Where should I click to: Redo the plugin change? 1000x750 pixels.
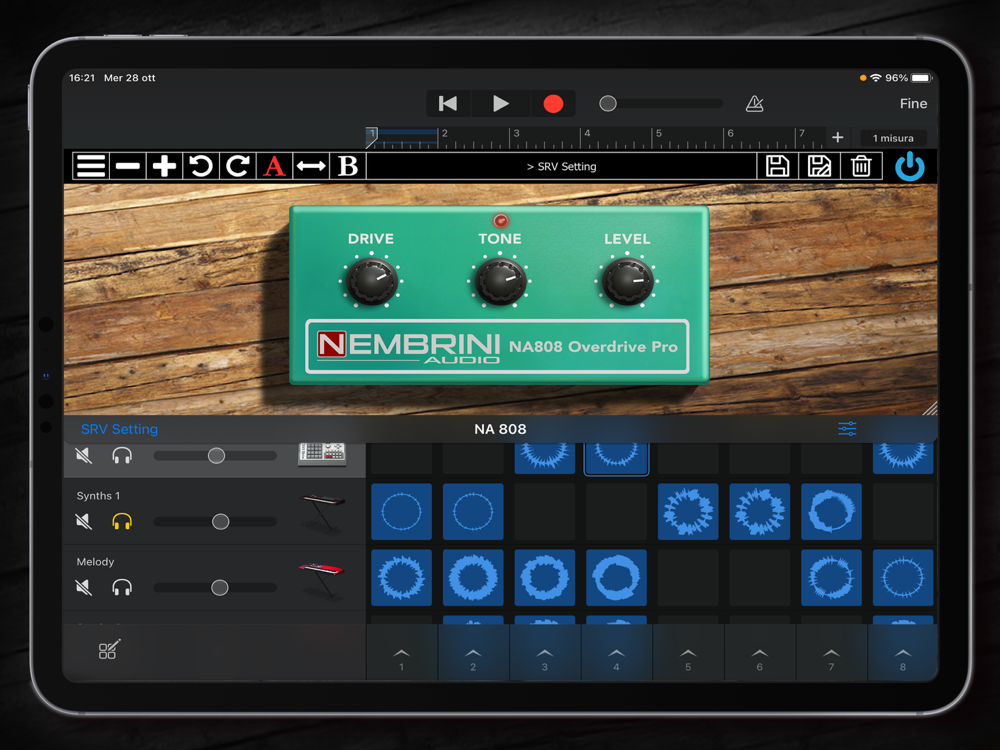pyautogui.click(x=238, y=166)
